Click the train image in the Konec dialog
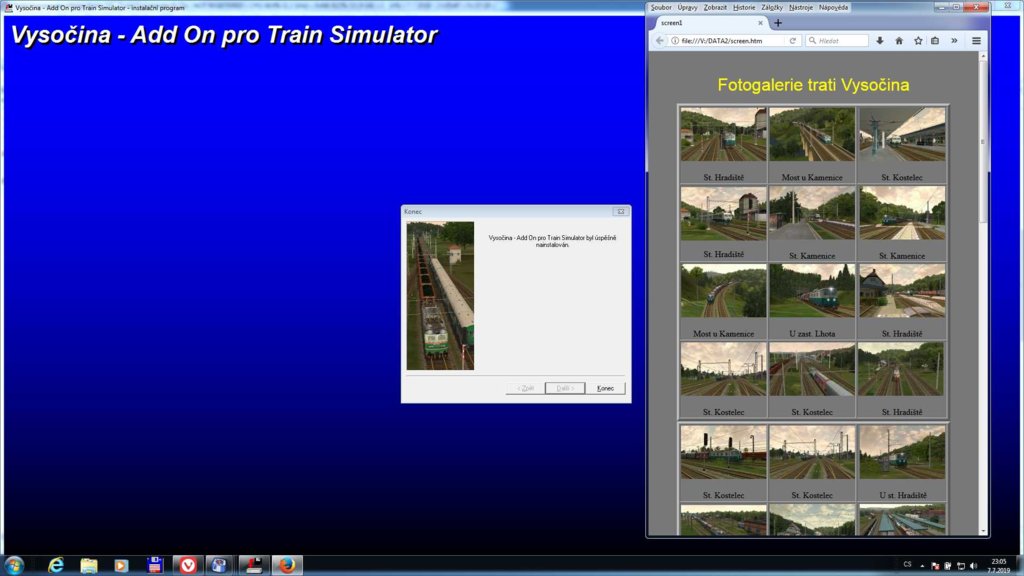Image resolution: width=1024 pixels, height=576 pixels. pos(440,296)
